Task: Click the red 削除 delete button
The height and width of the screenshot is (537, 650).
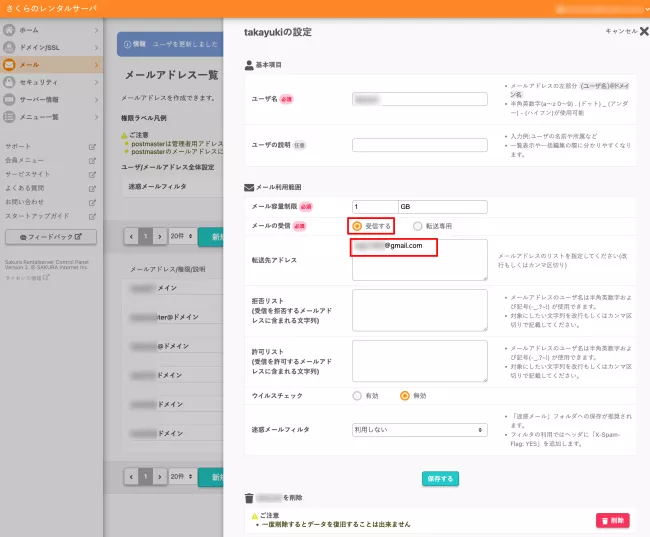Action: point(613,520)
